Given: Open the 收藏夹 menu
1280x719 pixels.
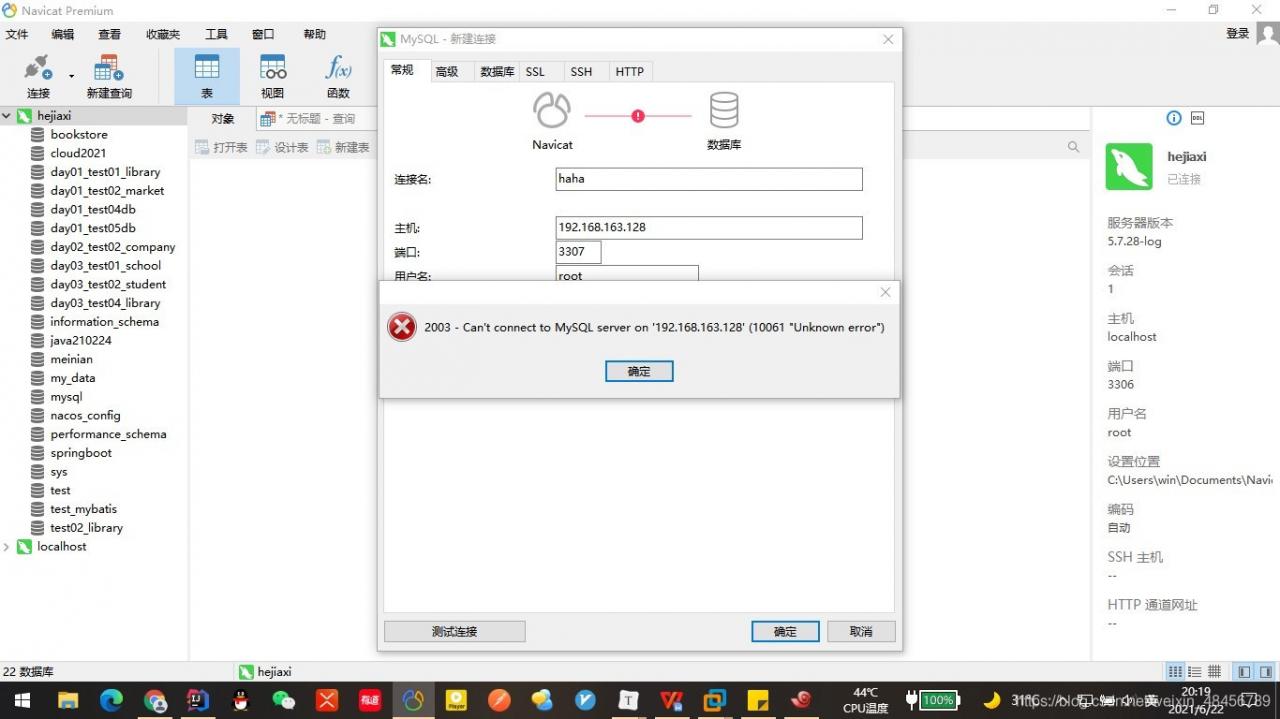Looking at the screenshot, I should (x=163, y=34).
